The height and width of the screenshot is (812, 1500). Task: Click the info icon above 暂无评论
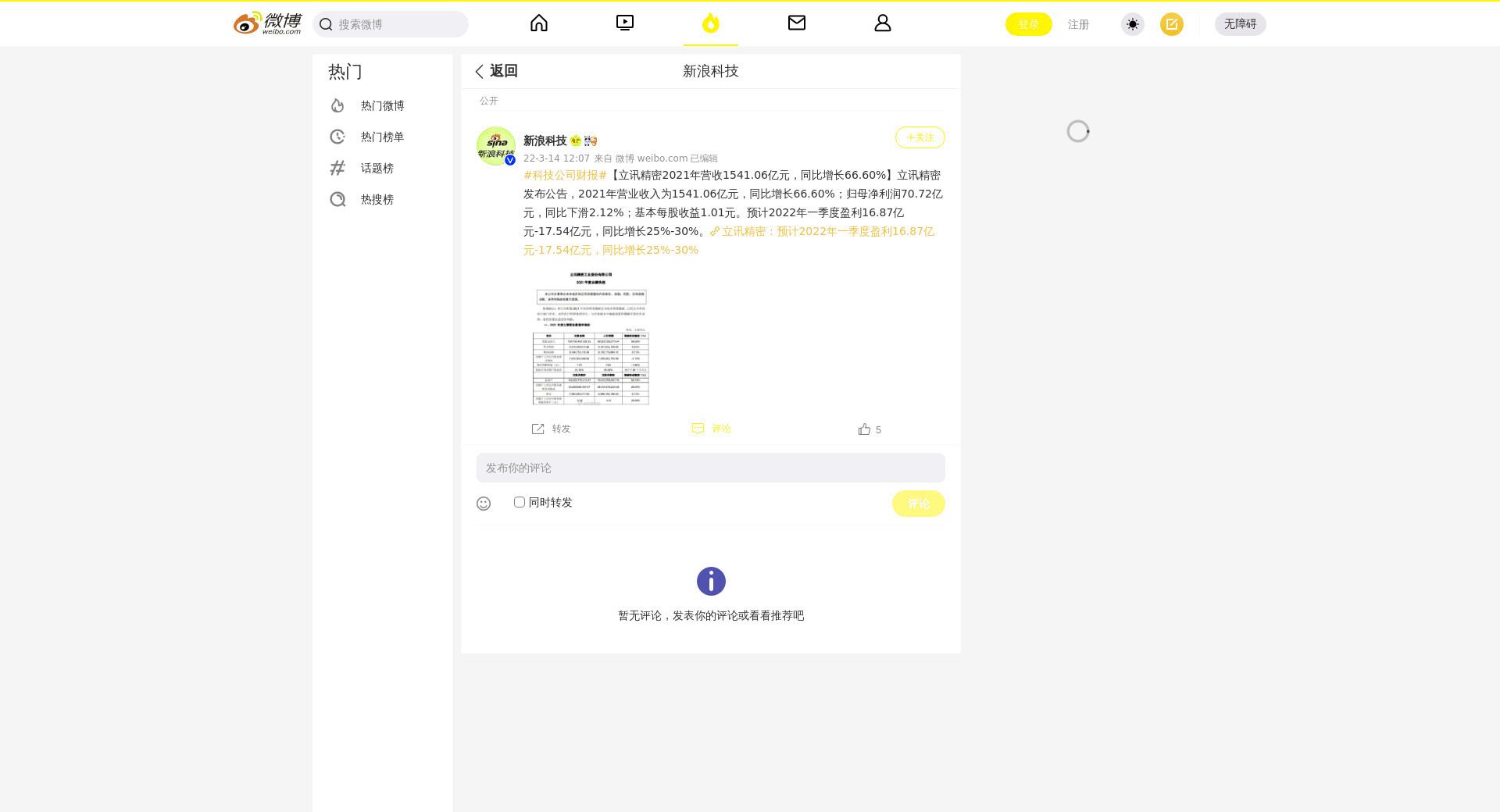coord(711,582)
